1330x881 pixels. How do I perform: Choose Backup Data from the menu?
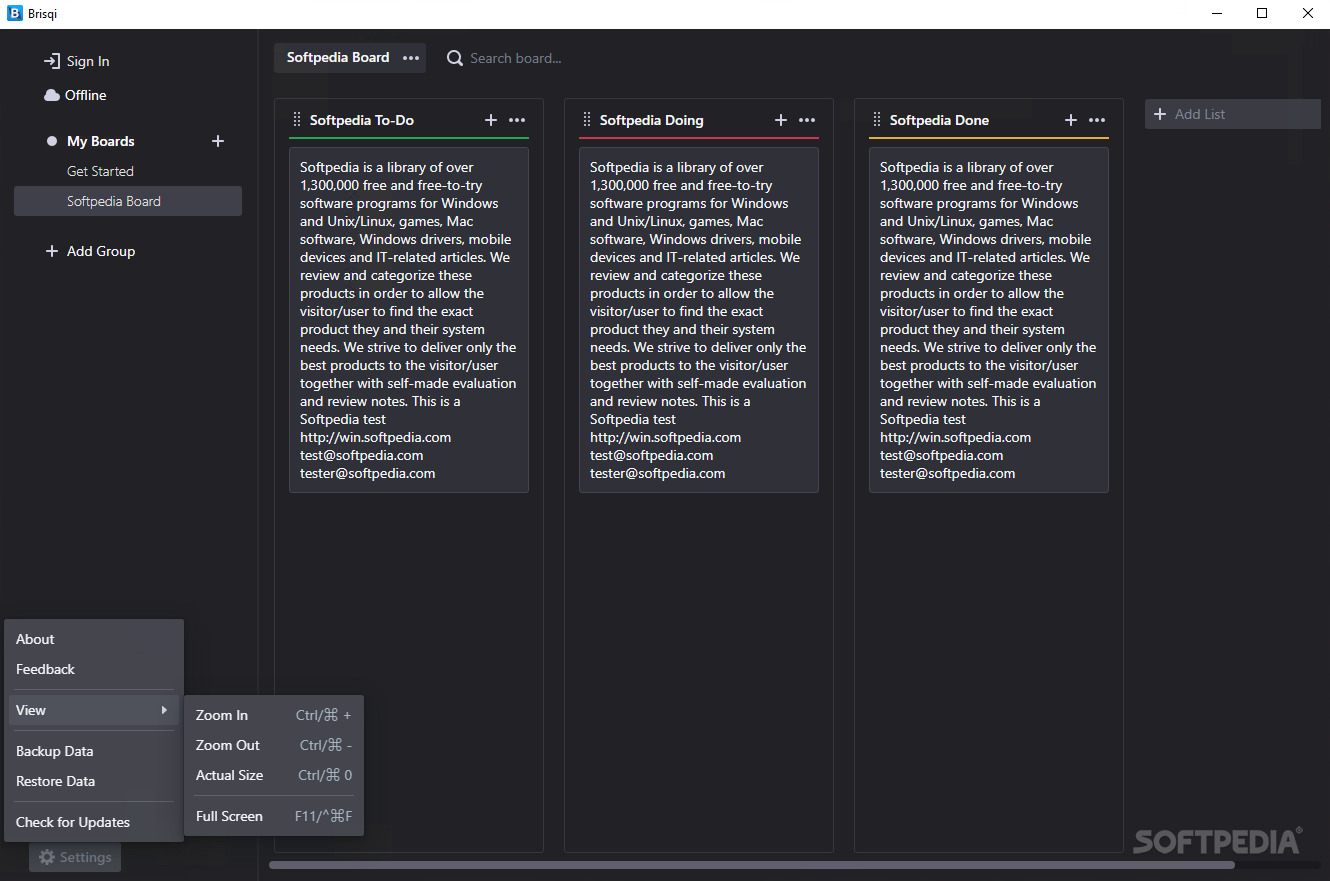tap(94, 751)
